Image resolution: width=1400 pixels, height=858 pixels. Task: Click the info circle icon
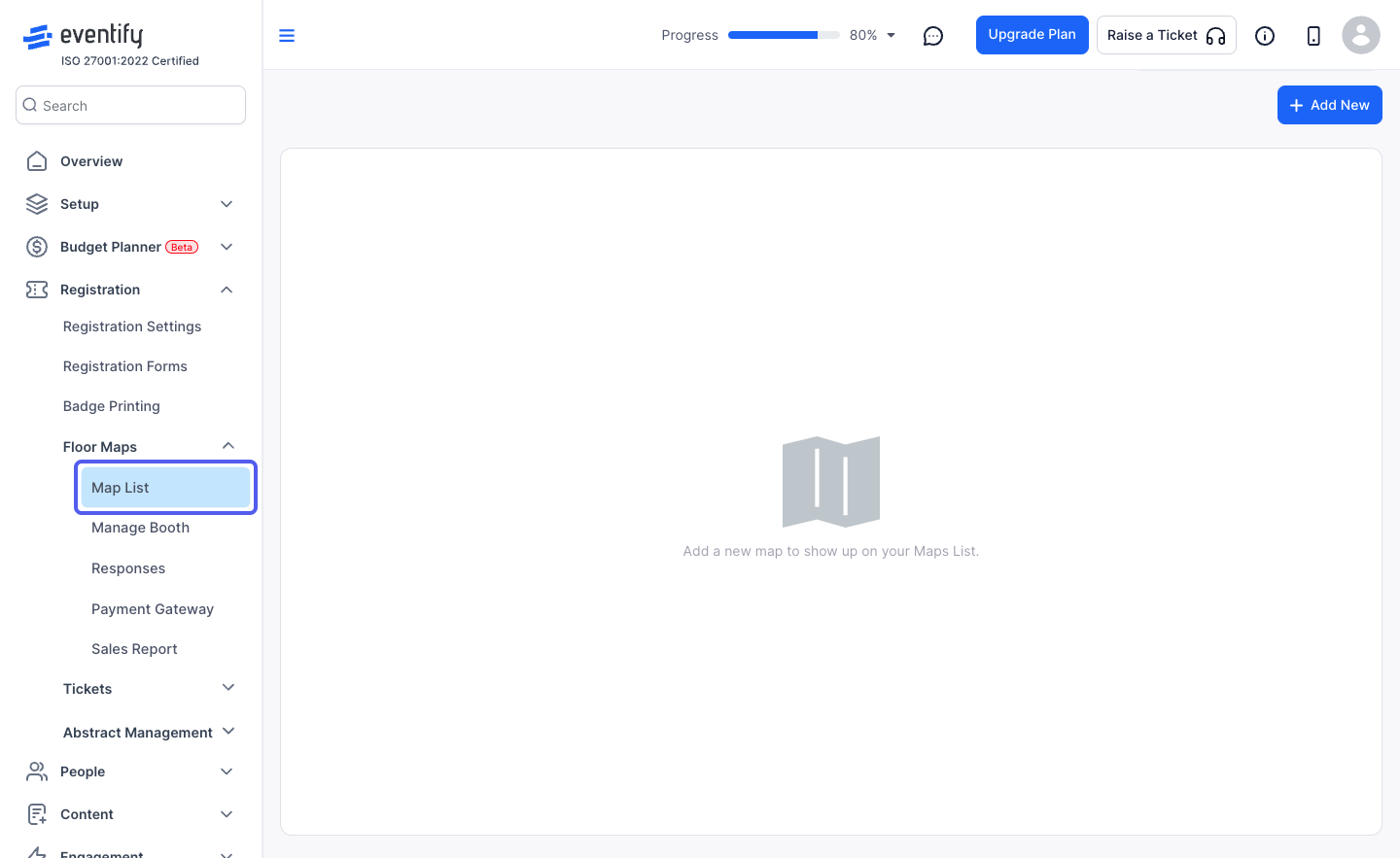click(1265, 36)
